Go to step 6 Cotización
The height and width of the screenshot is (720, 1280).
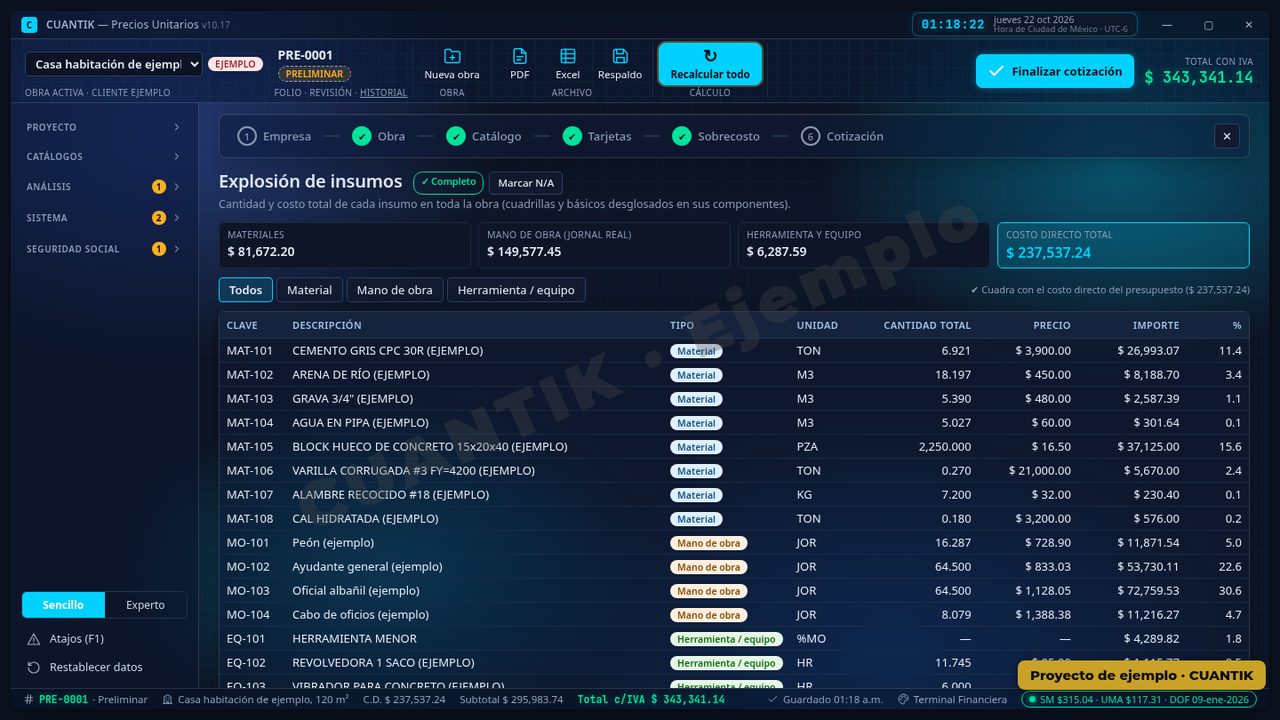842,136
